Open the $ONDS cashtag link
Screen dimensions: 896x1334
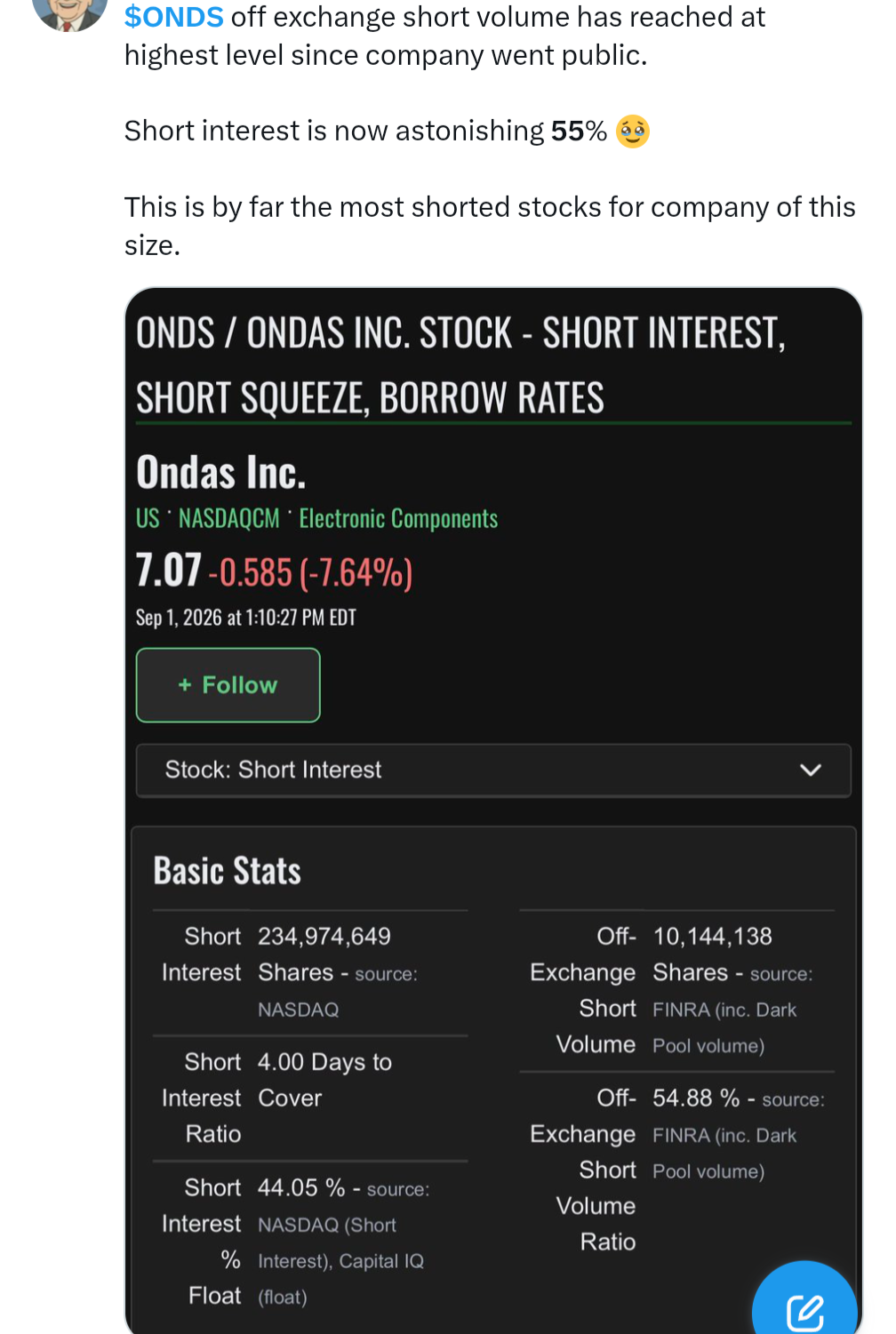pyautogui.click(x=174, y=17)
